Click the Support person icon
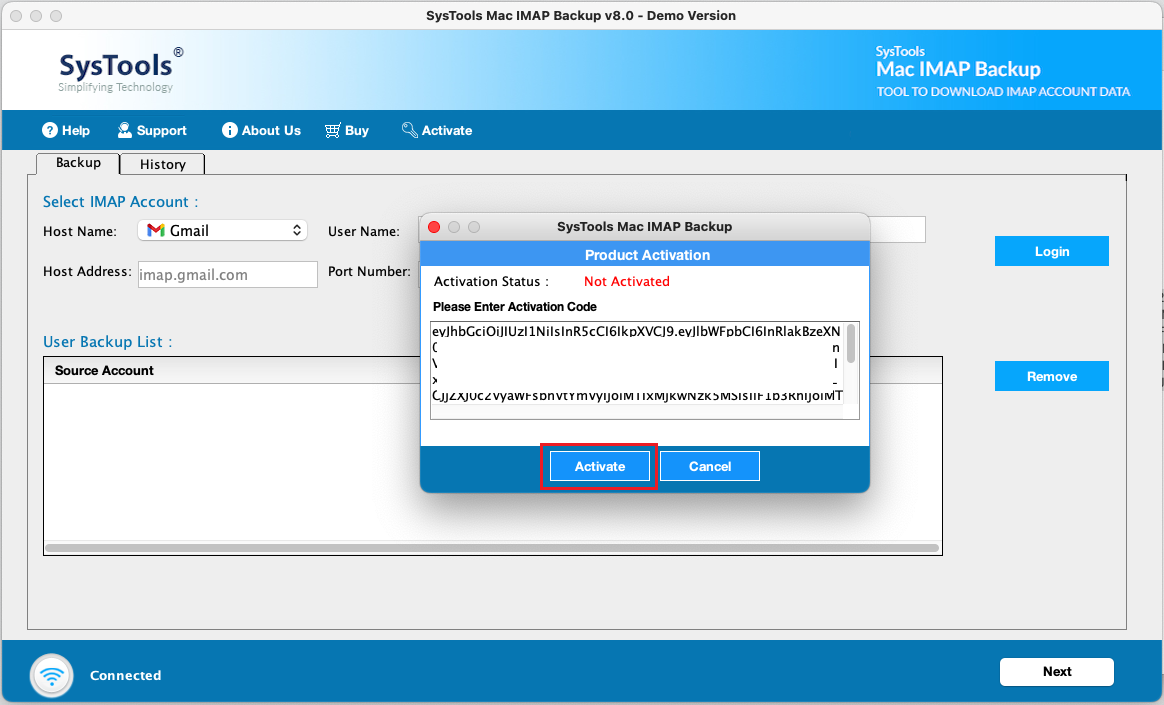Image resolution: width=1164 pixels, height=705 pixels. (x=125, y=131)
